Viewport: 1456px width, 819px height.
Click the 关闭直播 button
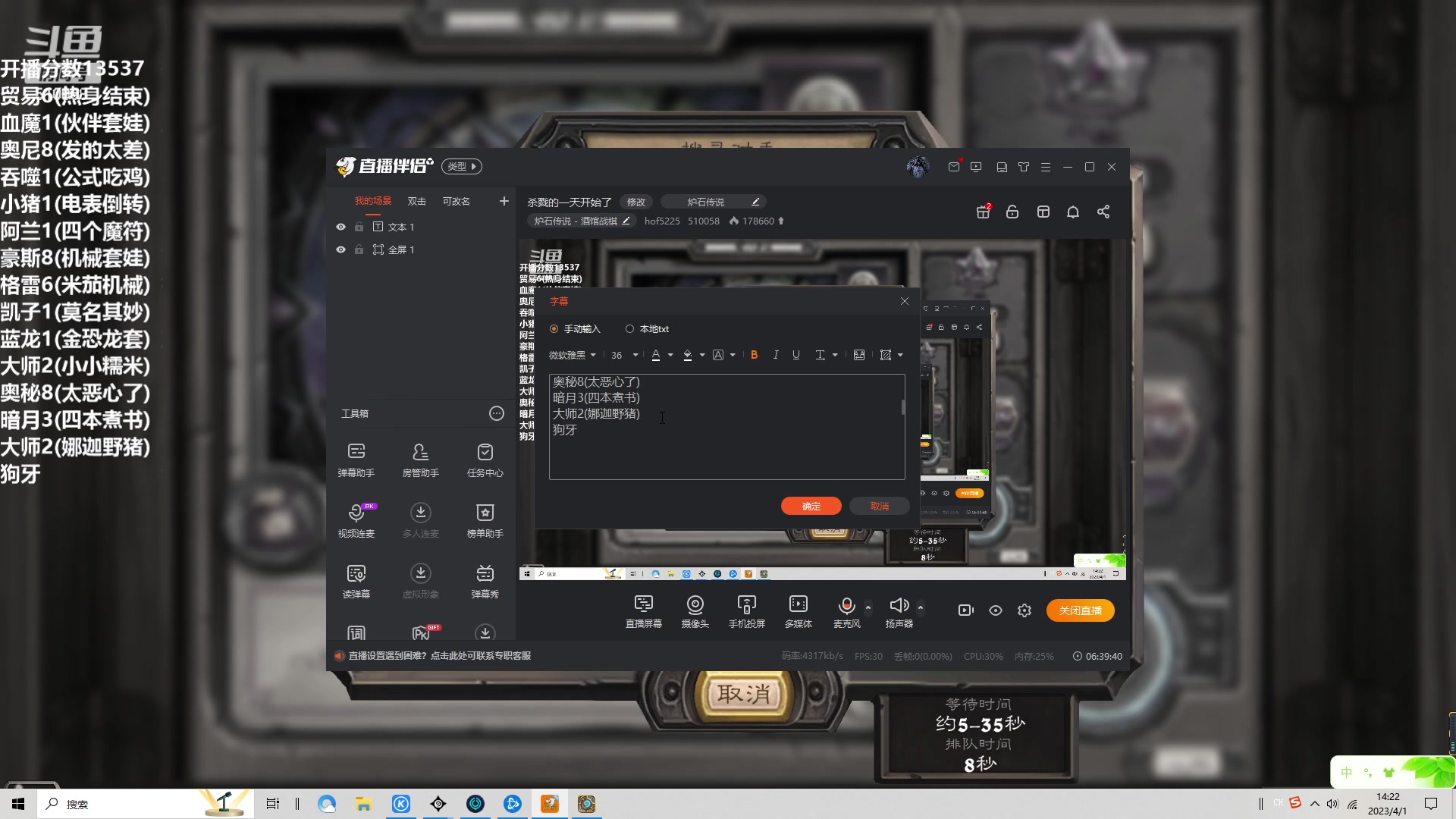(x=1081, y=610)
